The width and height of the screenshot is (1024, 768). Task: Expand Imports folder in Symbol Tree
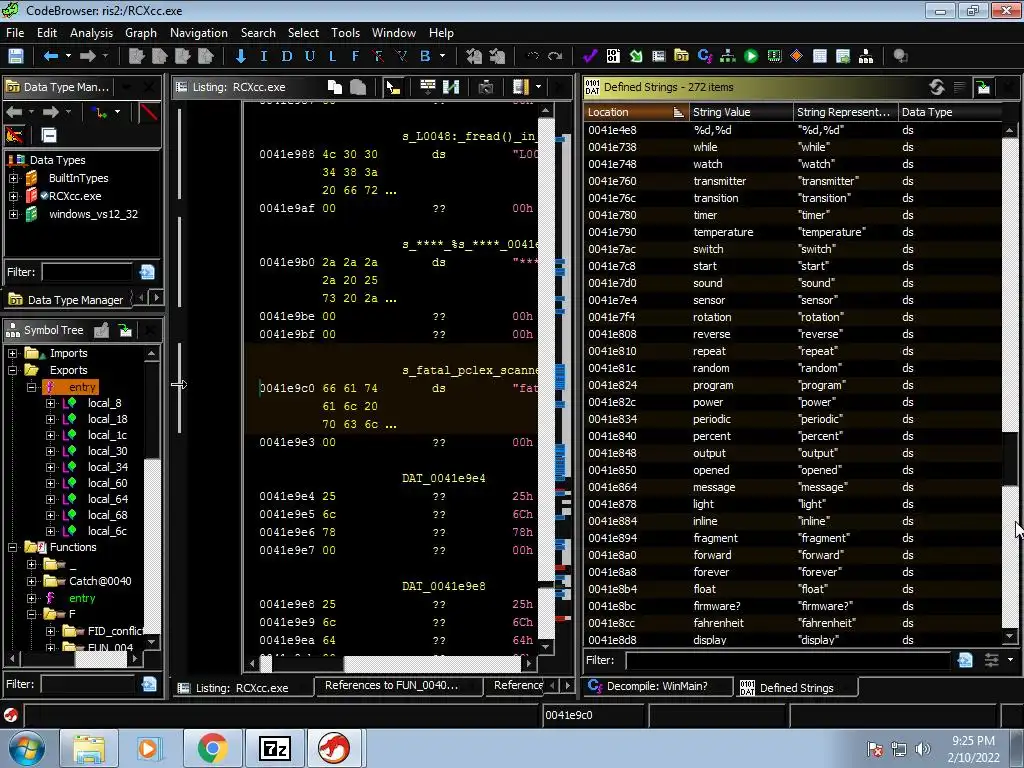12,353
